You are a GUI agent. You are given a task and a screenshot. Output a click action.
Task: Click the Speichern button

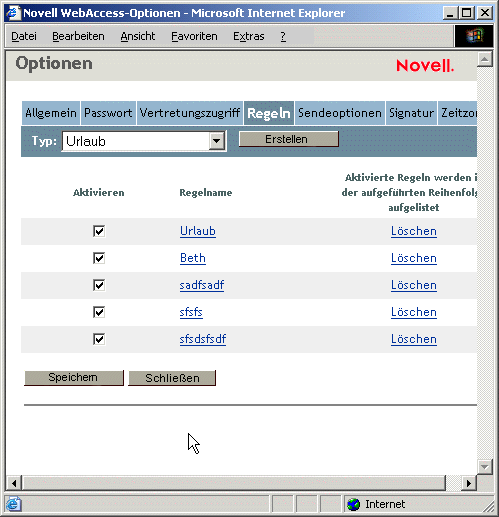[74, 378]
